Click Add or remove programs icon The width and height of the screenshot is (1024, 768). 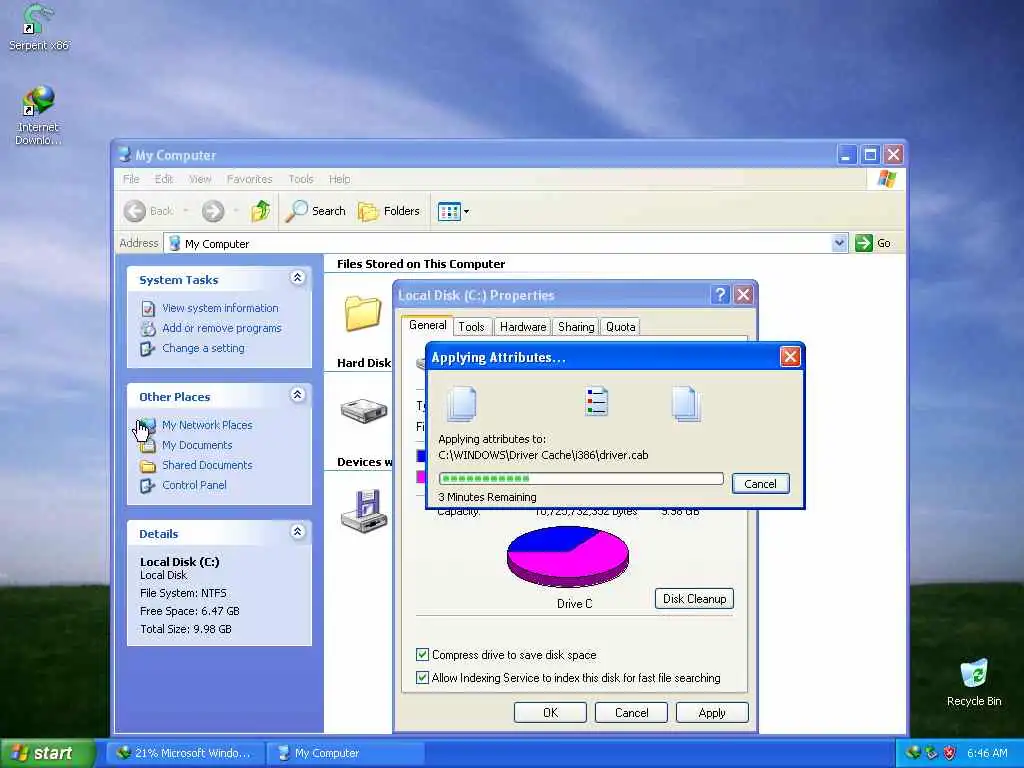pyautogui.click(x=148, y=328)
